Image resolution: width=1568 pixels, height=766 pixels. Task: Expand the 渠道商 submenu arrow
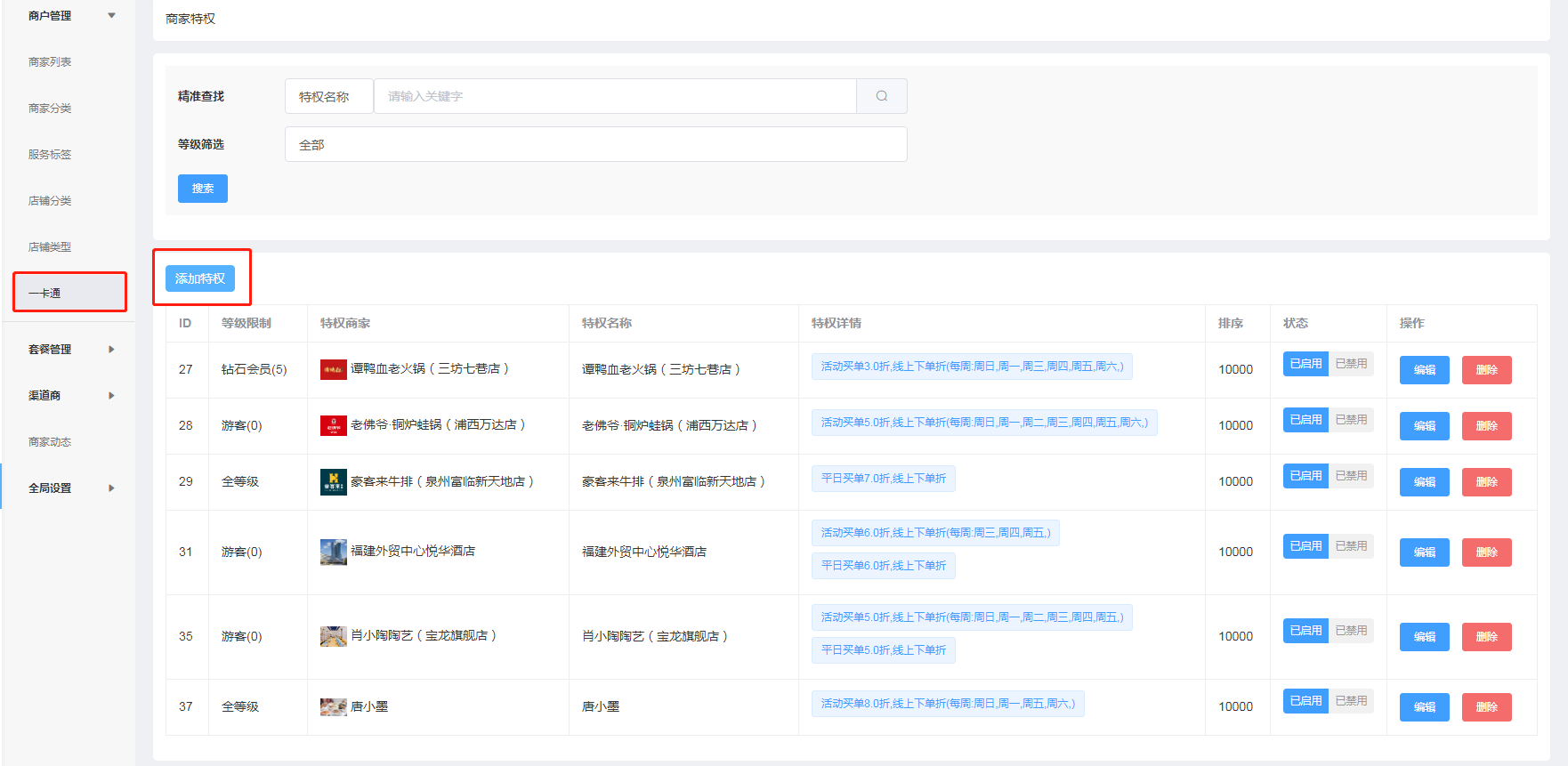click(111, 395)
